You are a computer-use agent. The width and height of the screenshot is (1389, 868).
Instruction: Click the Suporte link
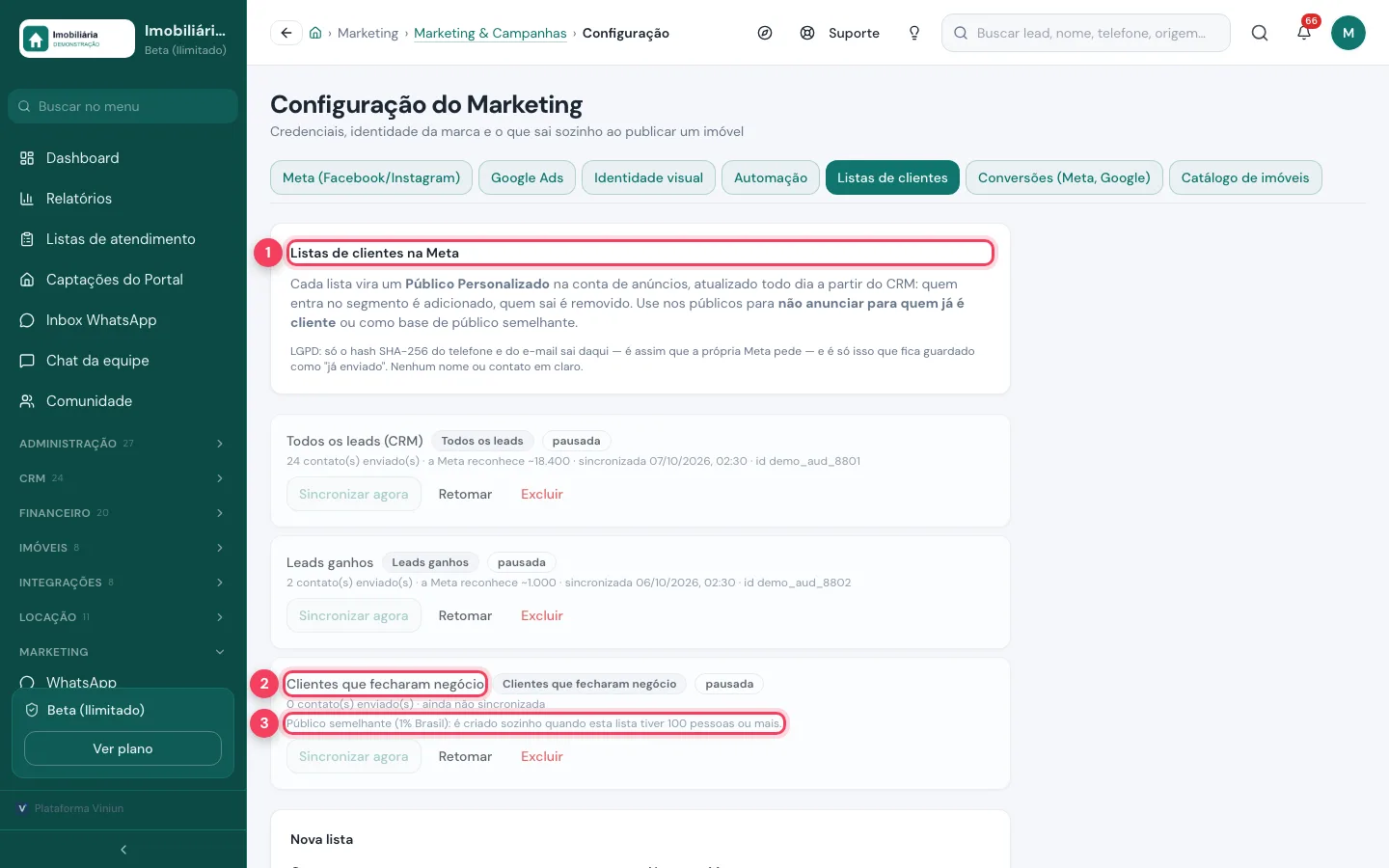click(x=840, y=33)
